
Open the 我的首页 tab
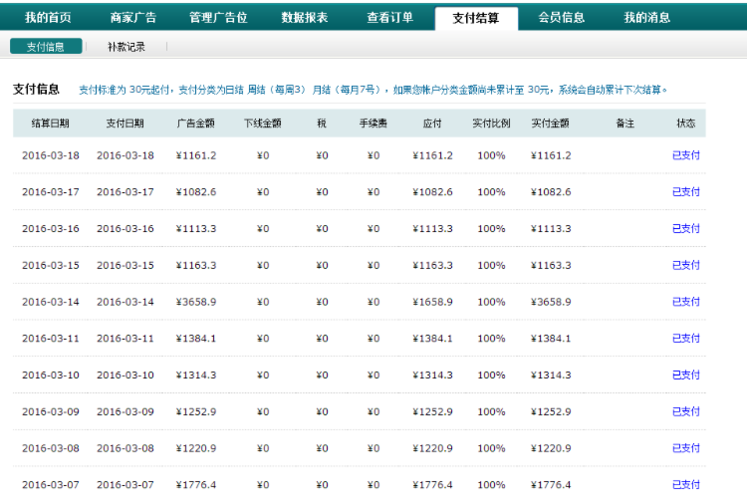[48, 18]
